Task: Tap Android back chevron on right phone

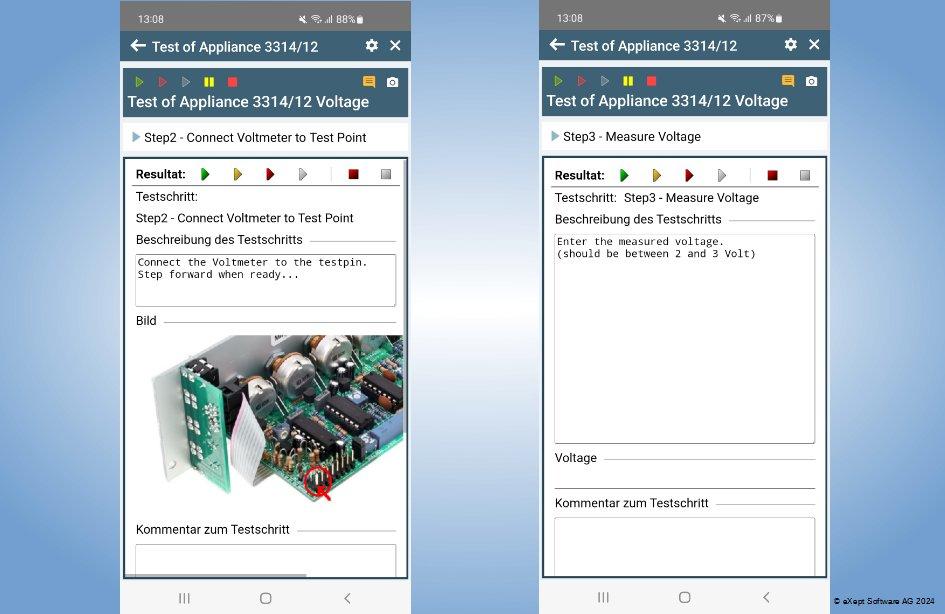Action: 766,597
